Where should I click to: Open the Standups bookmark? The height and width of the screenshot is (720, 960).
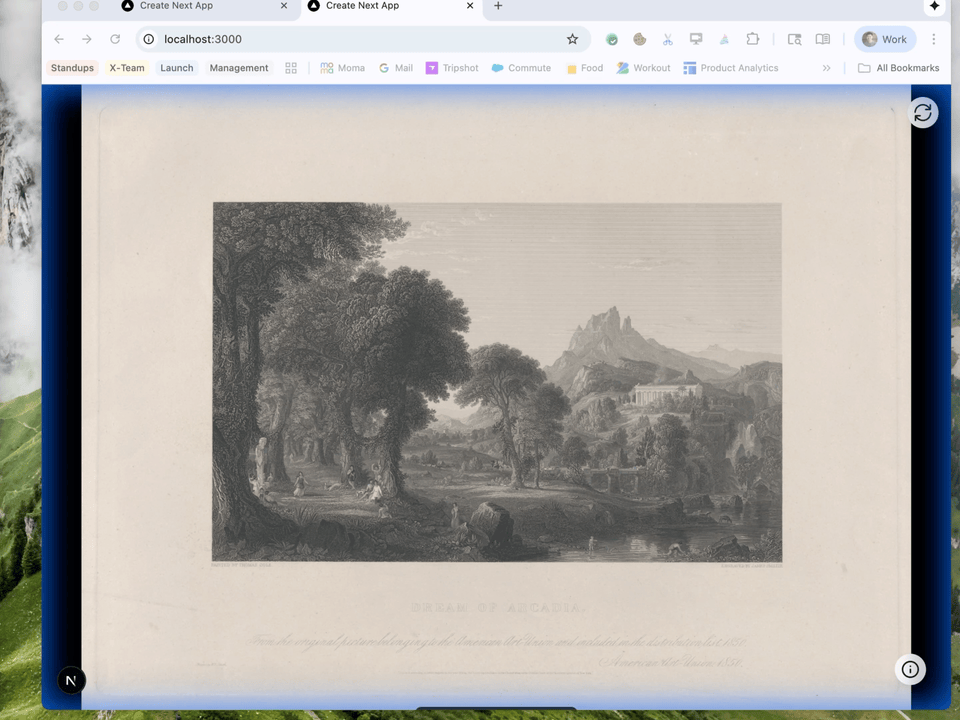(72, 68)
